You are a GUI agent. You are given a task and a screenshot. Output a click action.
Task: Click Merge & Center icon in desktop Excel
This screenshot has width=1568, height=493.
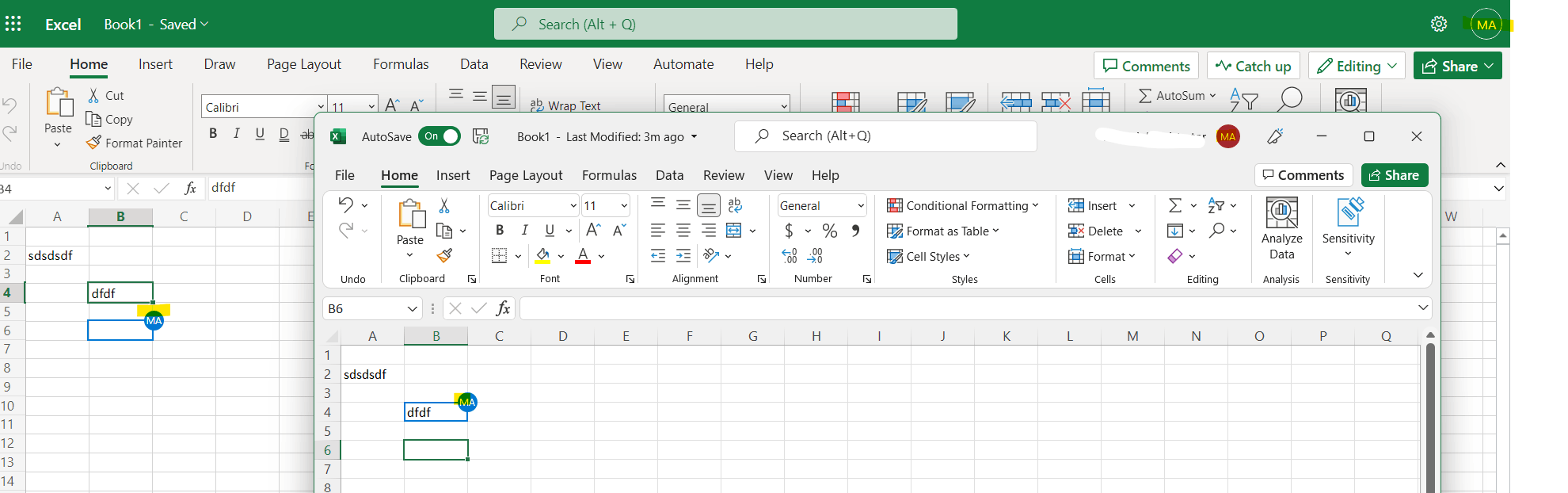coord(734,231)
